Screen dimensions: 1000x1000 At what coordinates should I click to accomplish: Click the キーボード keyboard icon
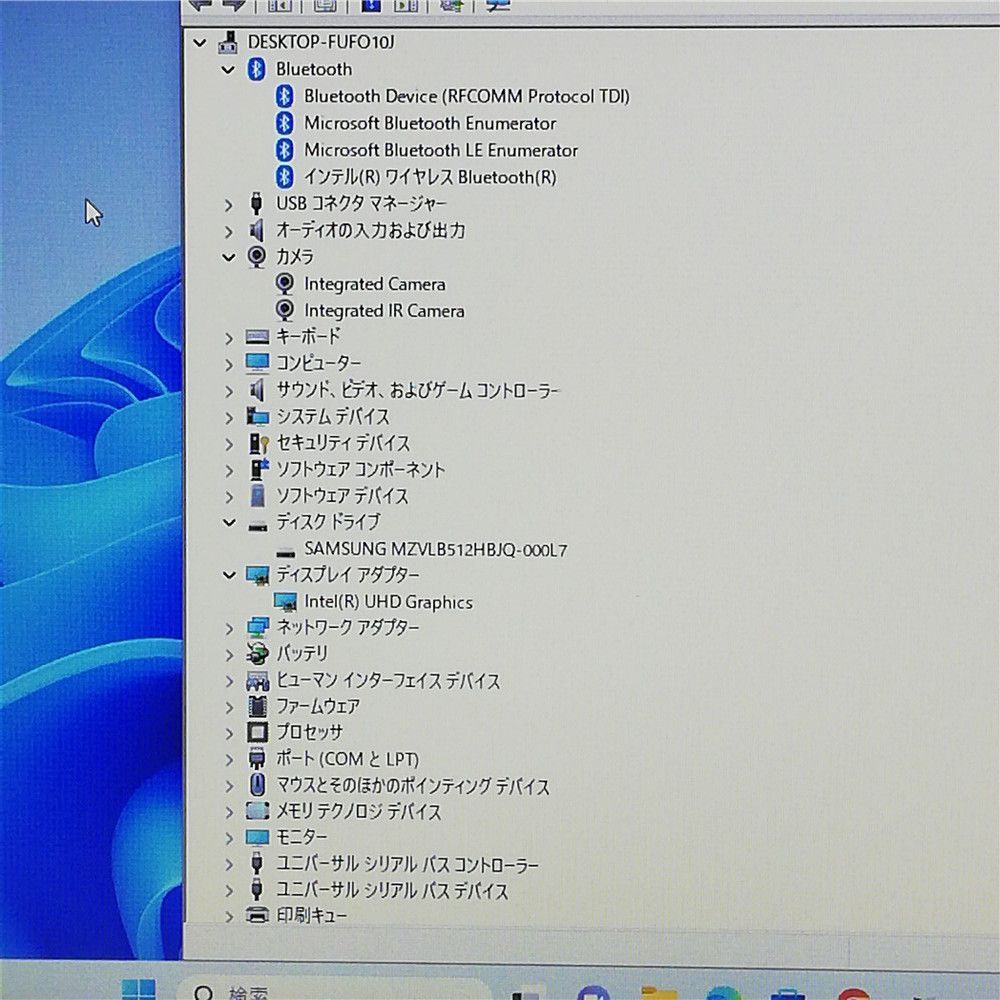coord(257,337)
